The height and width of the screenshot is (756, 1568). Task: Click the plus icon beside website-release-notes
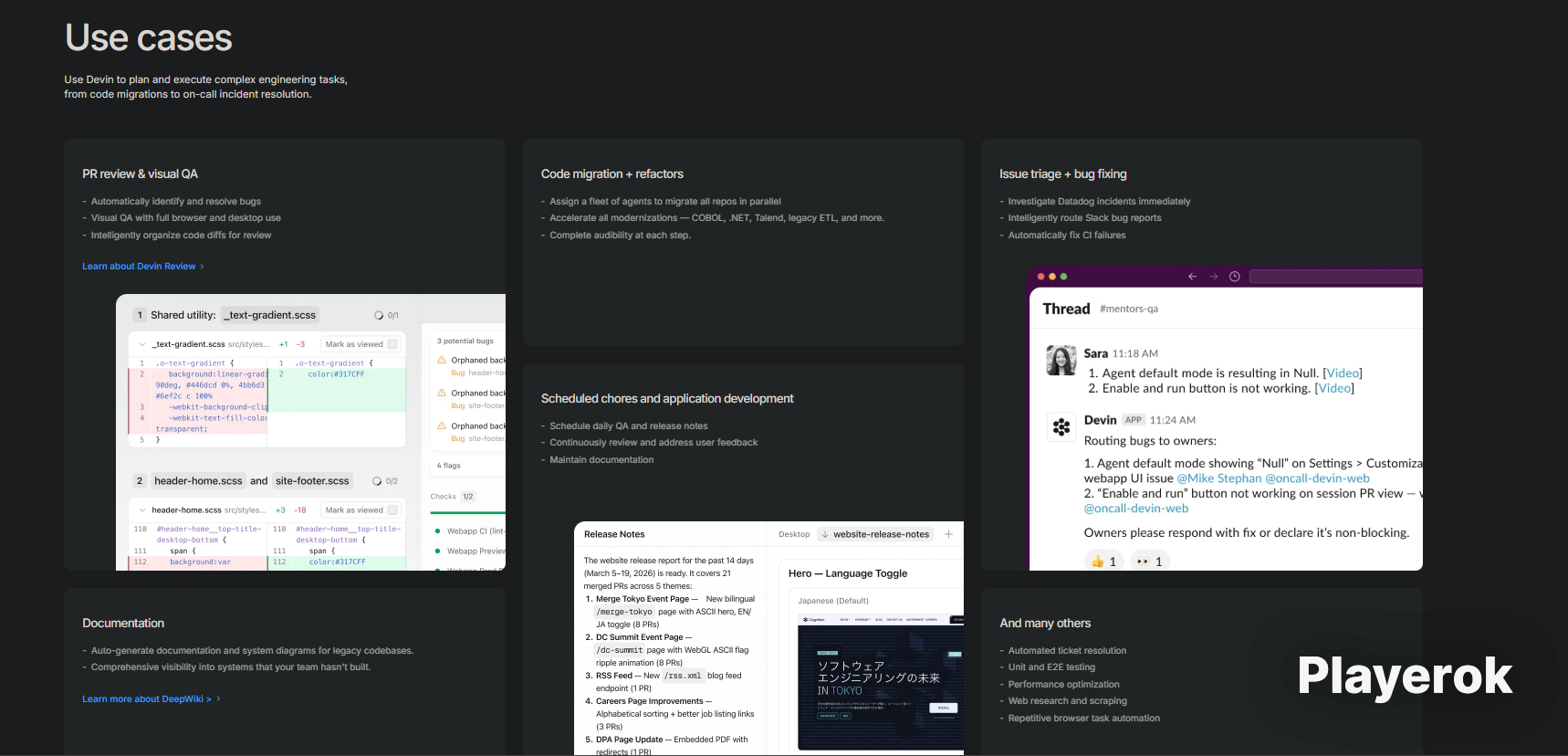point(948,534)
